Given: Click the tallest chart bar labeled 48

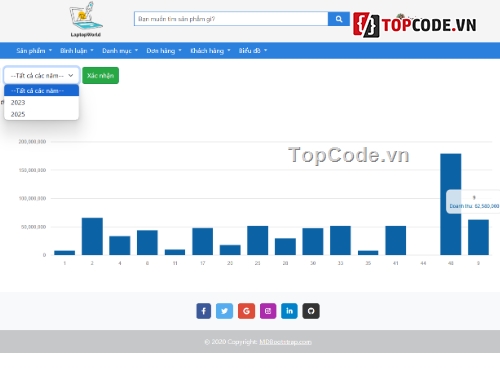Looking at the screenshot, I should 451,204.
